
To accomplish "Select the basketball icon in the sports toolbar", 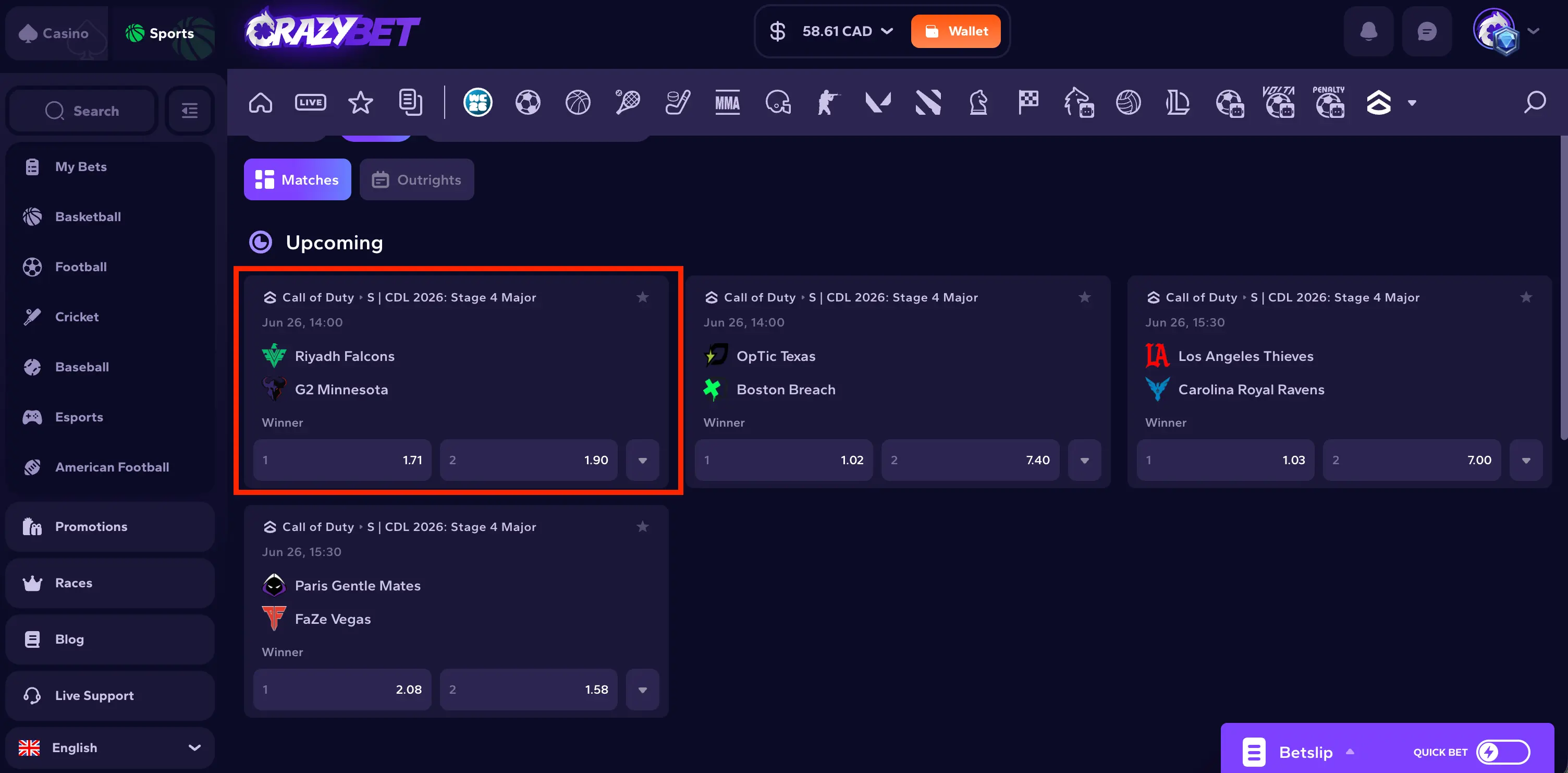I will pos(578,102).
